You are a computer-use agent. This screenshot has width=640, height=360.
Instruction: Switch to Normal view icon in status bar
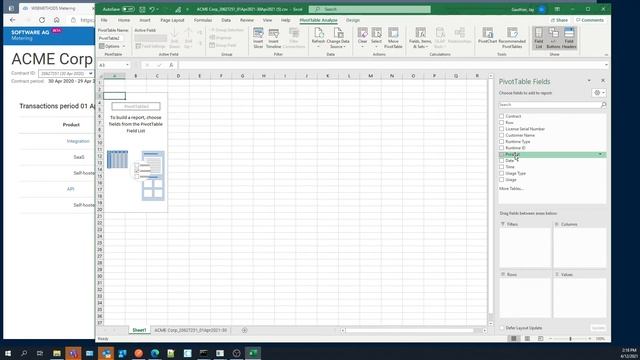[x=513, y=338]
